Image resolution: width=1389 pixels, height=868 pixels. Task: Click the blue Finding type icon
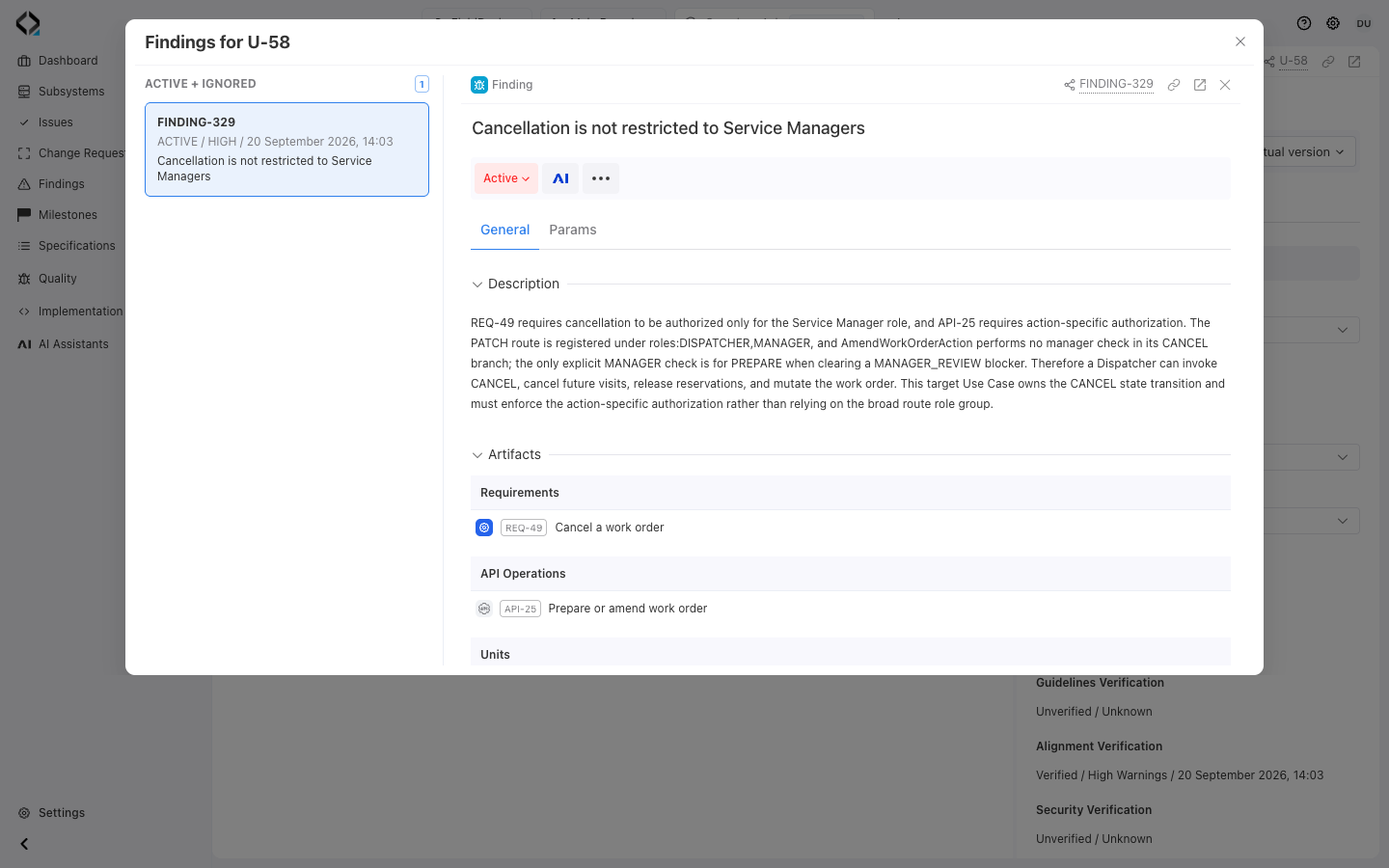(x=479, y=85)
